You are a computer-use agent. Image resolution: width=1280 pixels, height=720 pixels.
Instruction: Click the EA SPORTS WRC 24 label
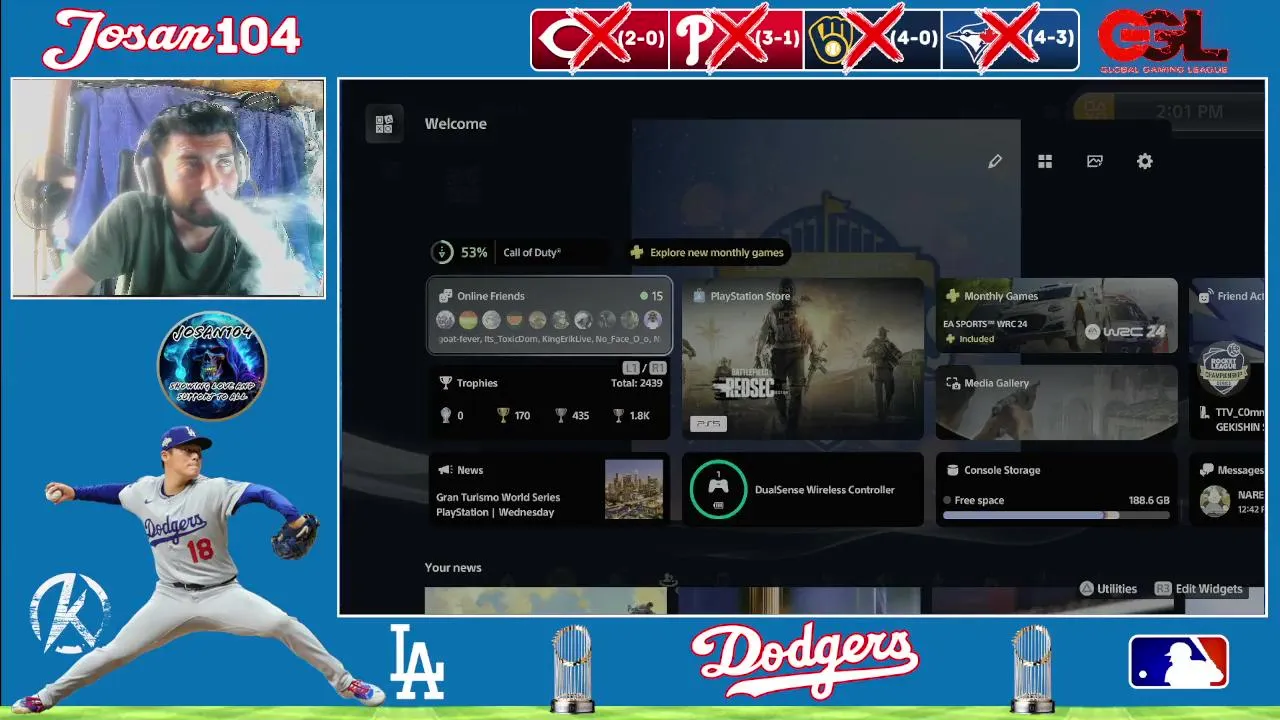[x=985, y=324]
